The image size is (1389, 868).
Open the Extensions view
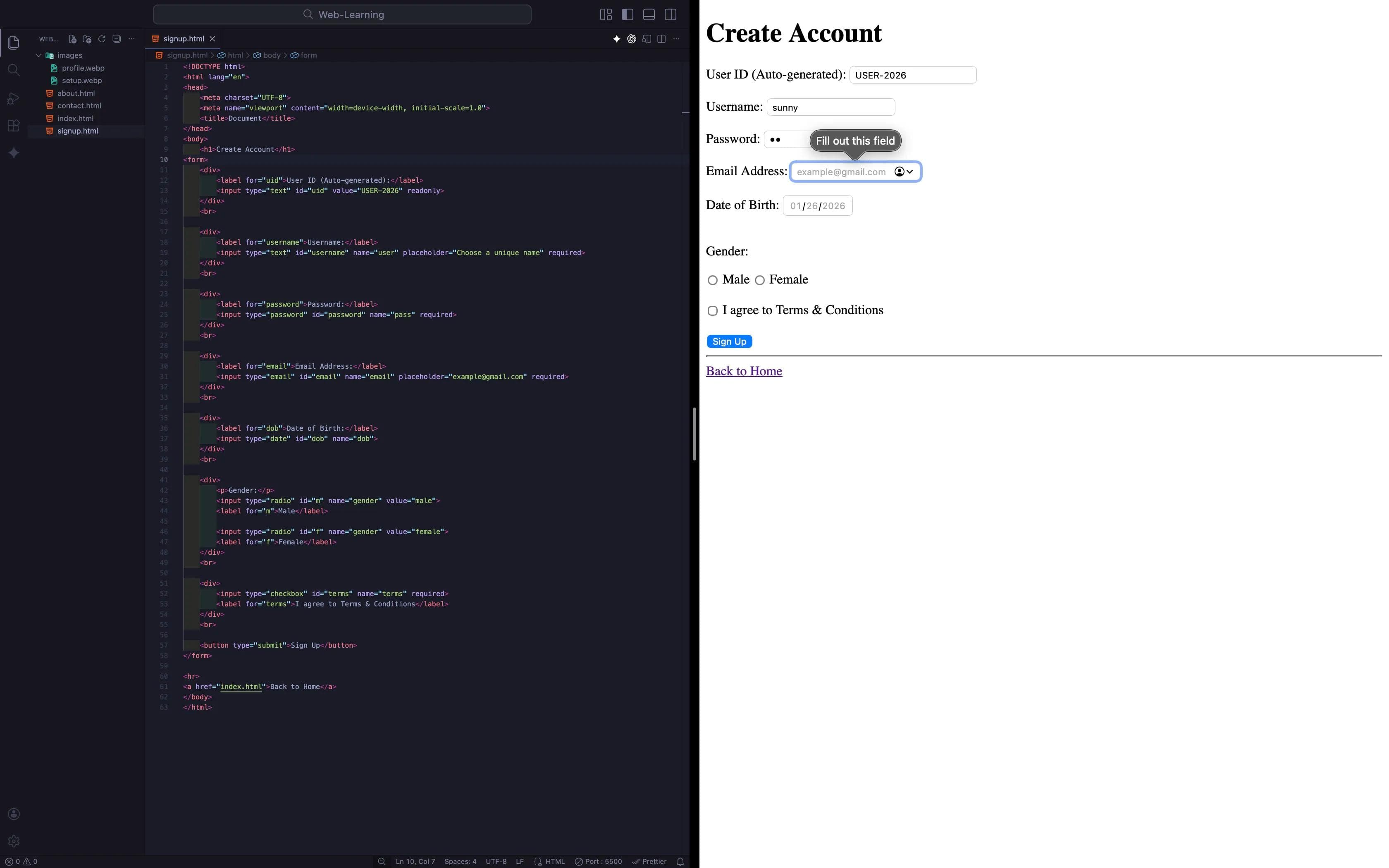(14, 126)
